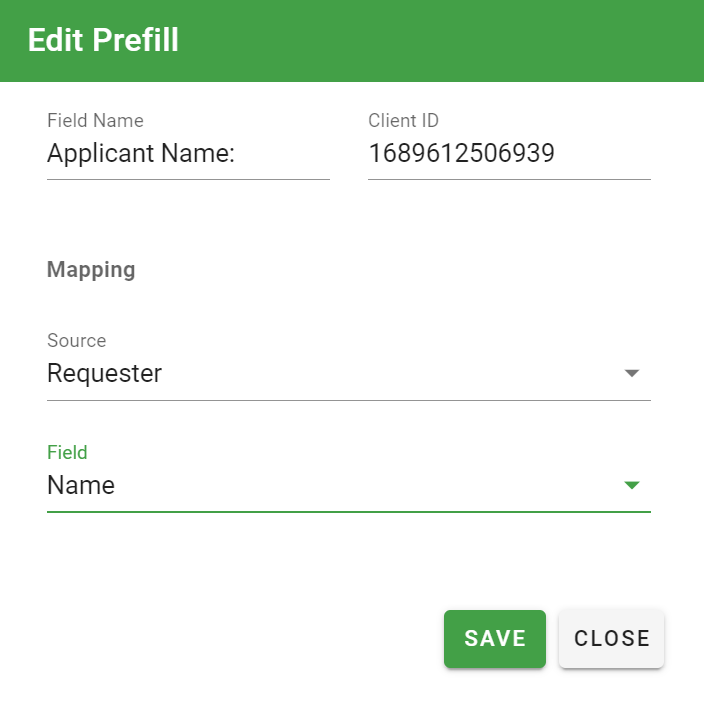This screenshot has height=707, width=704.
Task: Click the "Field Name" label
Action: pyautogui.click(x=95, y=121)
